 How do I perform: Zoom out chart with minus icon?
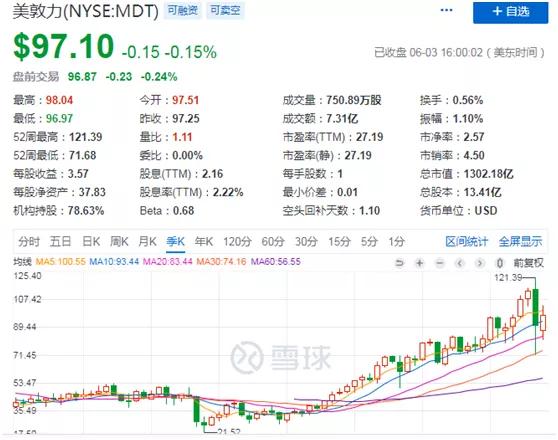click(440, 263)
